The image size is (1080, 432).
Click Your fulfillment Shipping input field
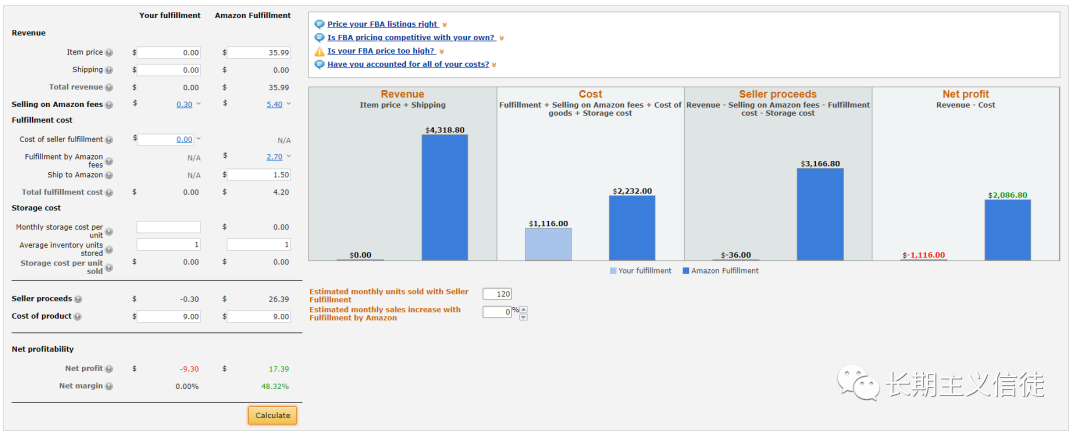[x=169, y=70]
